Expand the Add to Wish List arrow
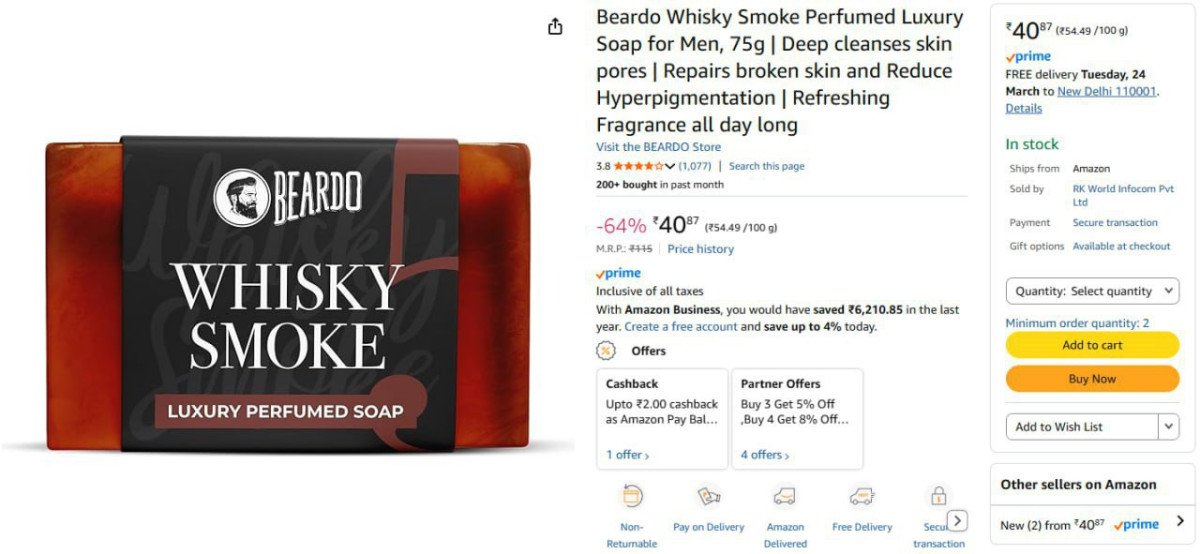 (1169, 427)
